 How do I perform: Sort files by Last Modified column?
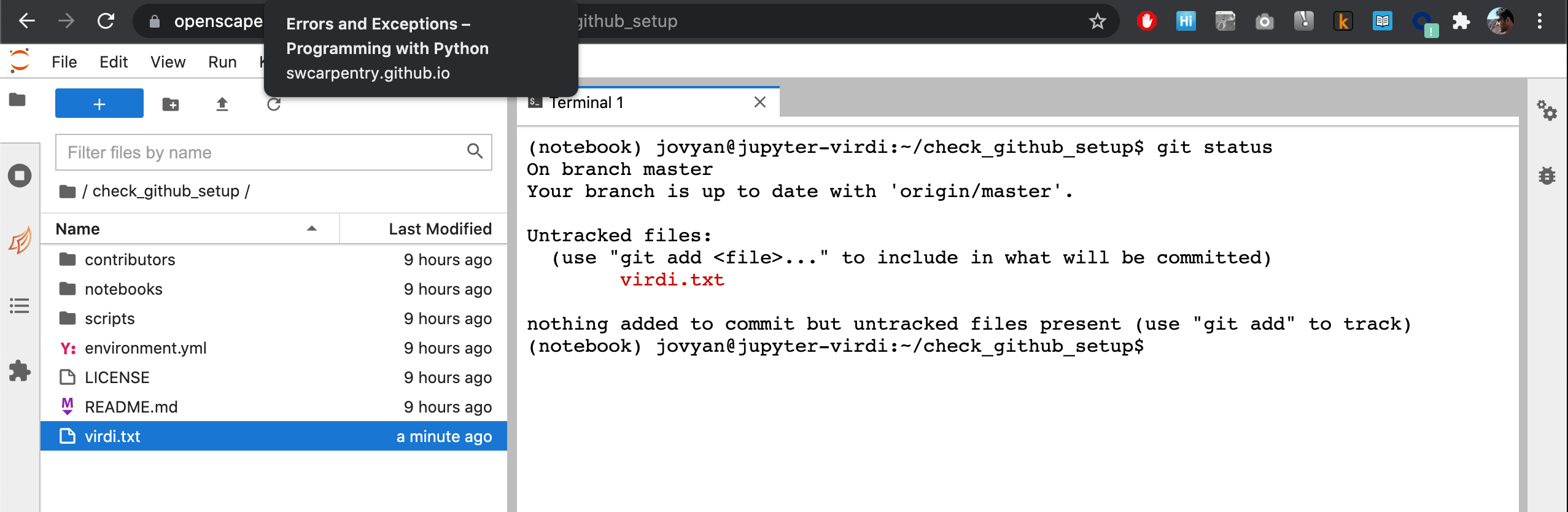point(440,228)
